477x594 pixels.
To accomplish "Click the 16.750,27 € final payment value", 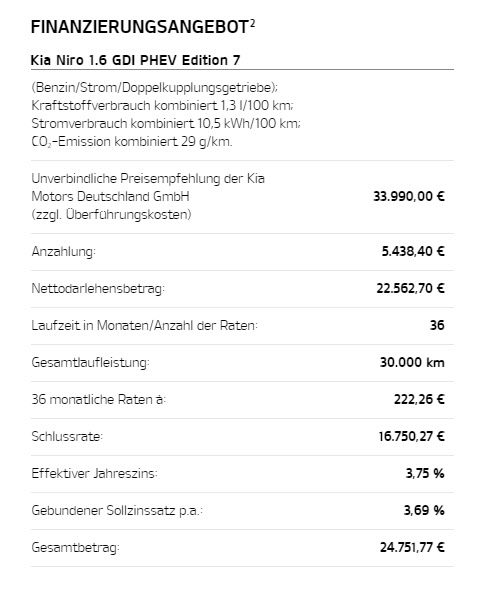I will click(x=411, y=436).
